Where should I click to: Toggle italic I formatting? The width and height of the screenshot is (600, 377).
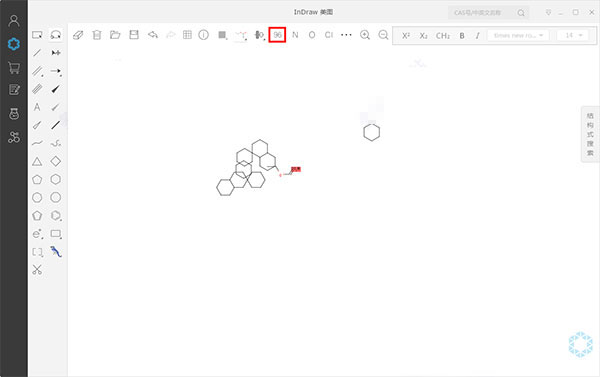[477, 36]
